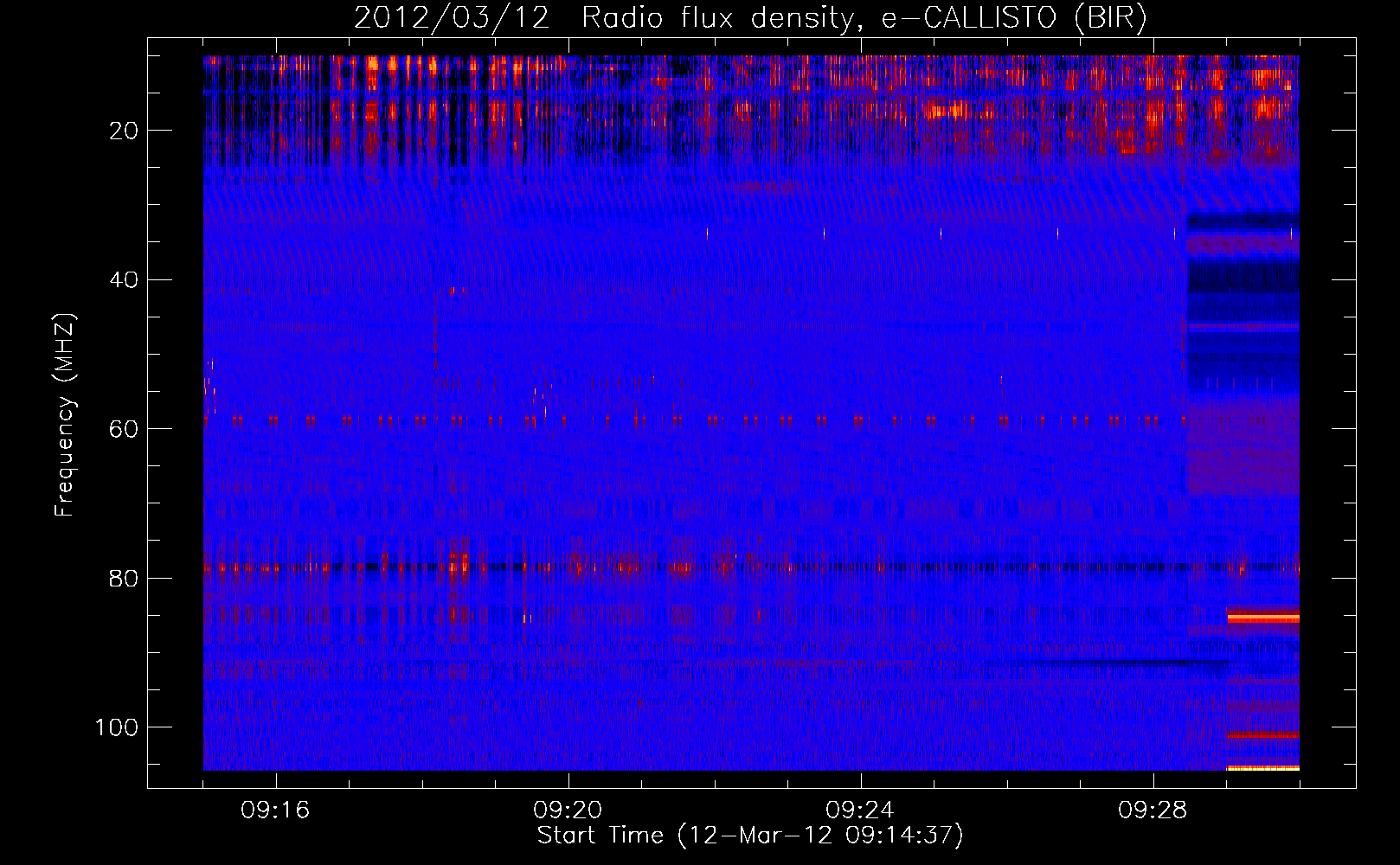Image resolution: width=1400 pixels, height=865 pixels.
Task: Click the '60' frequency tick label
Action: click(x=124, y=429)
